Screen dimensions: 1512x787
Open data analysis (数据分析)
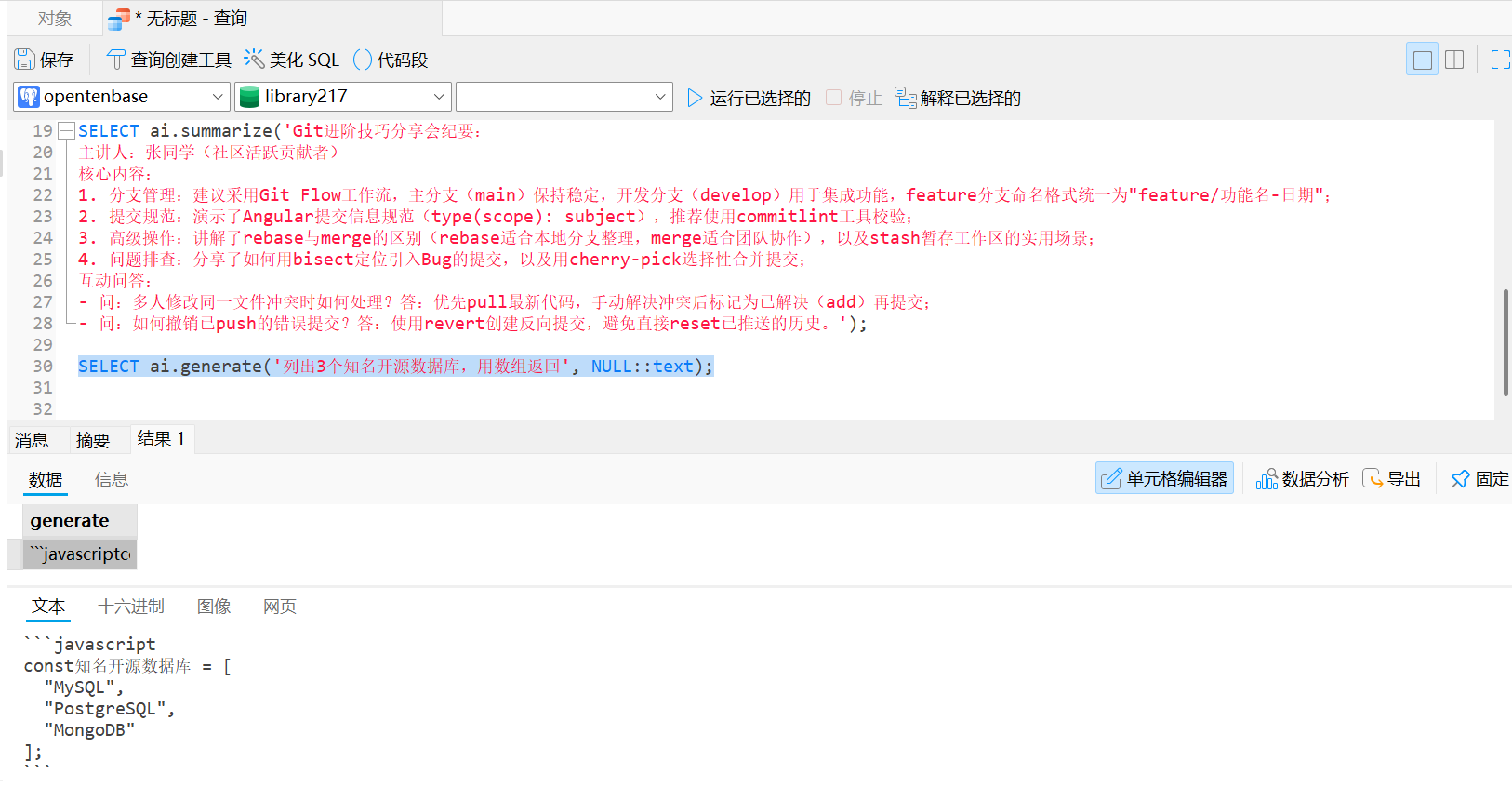coord(1302,478)
